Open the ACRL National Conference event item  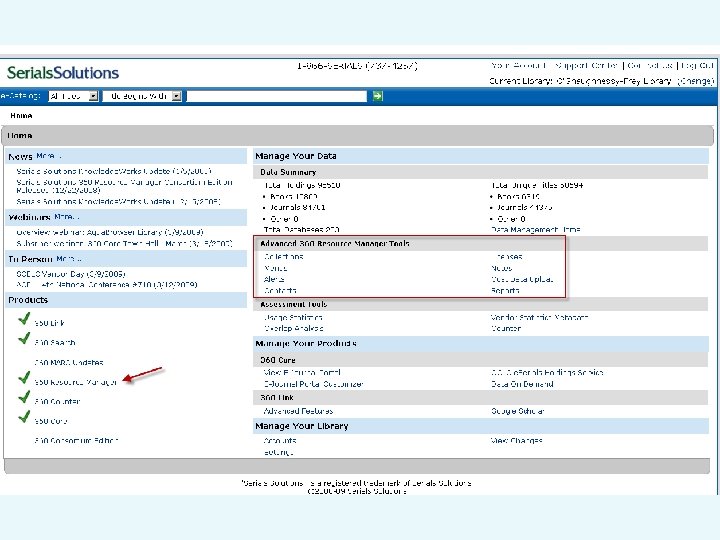107,285
